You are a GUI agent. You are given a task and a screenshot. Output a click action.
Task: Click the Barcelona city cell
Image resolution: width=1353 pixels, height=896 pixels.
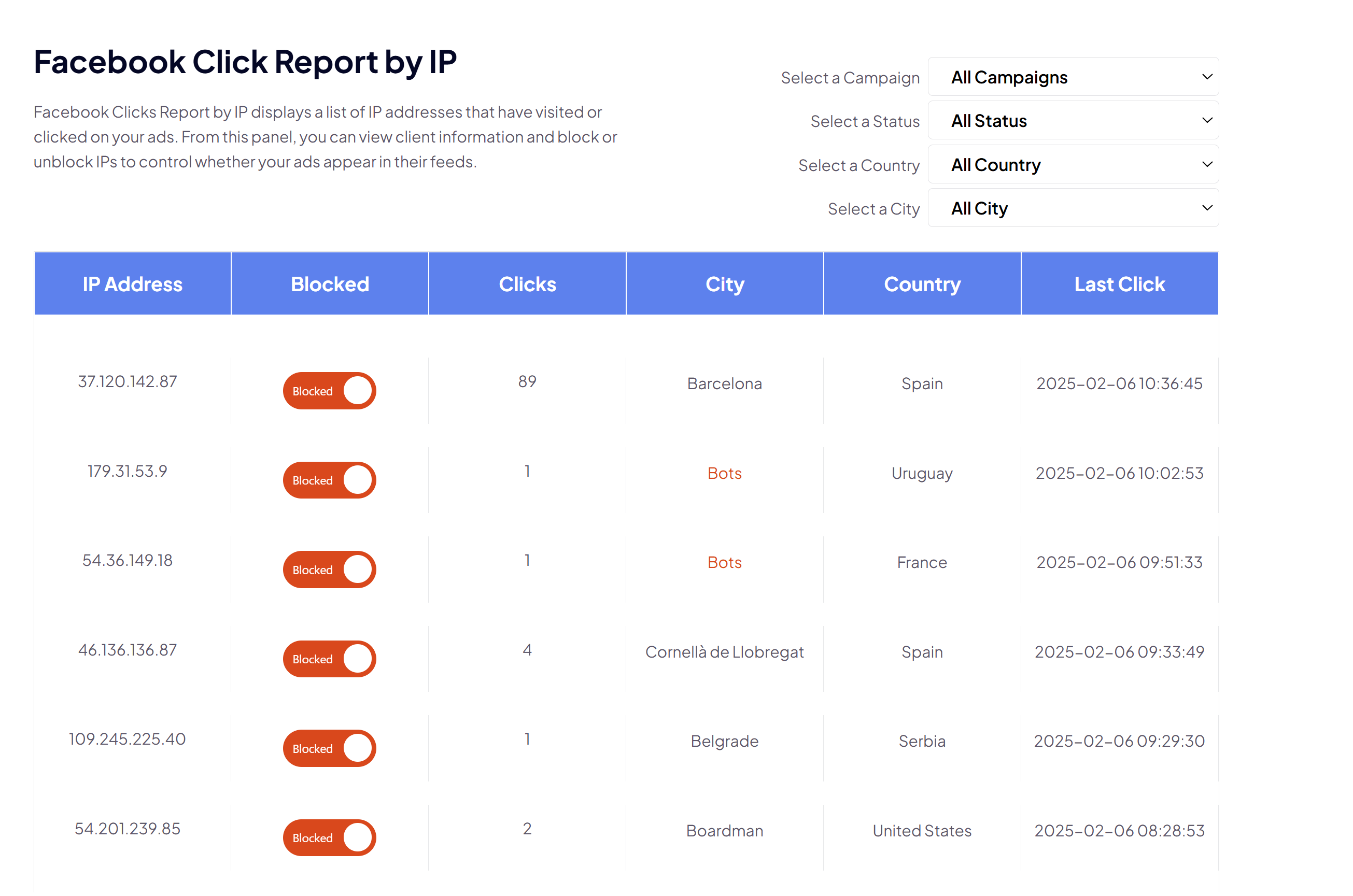(x=724, y=383)
